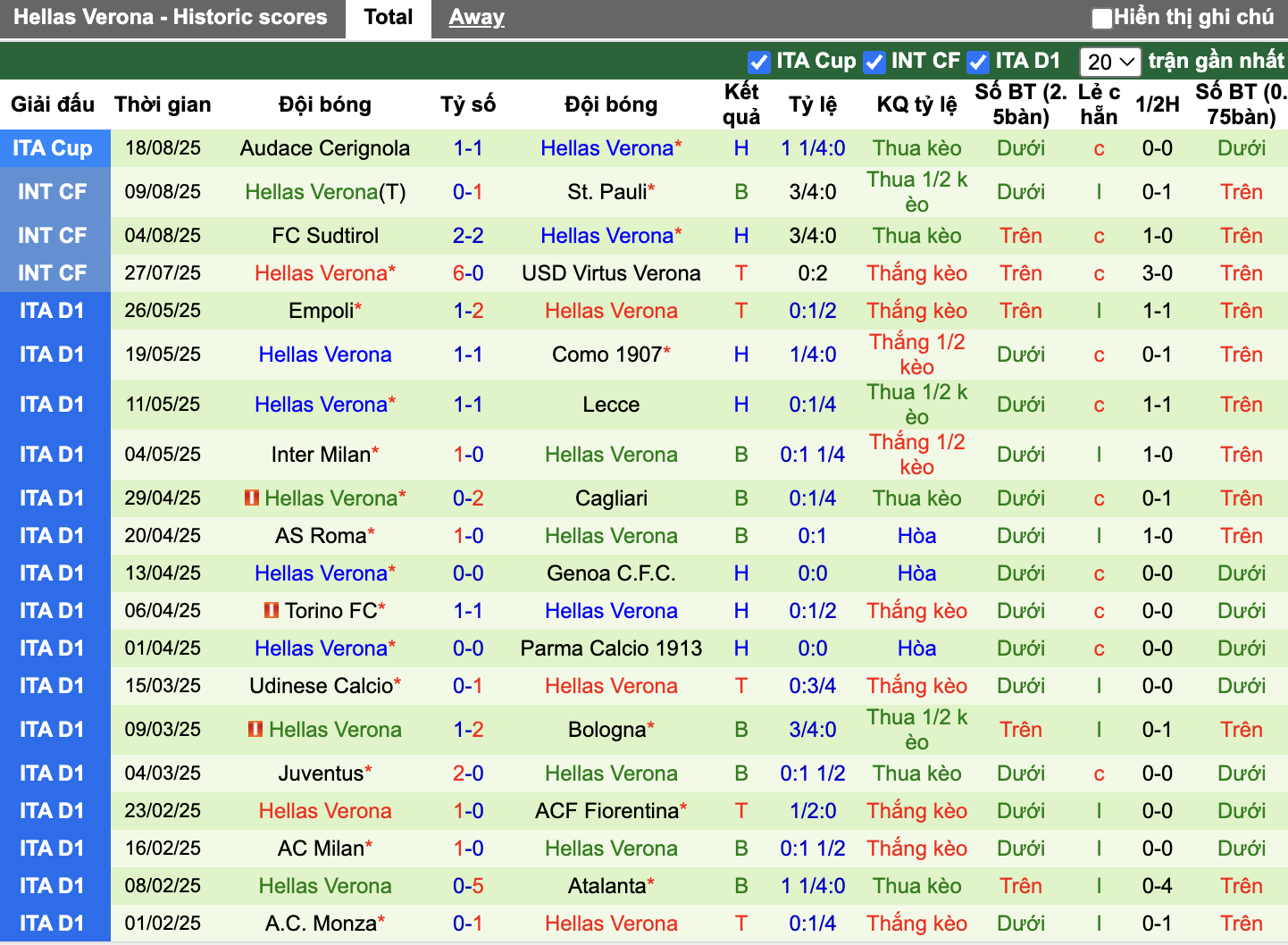The height and width of the screenshot is (945, 1288).
Task: Click the Giải đấu column header
Action: click(53, 105)
